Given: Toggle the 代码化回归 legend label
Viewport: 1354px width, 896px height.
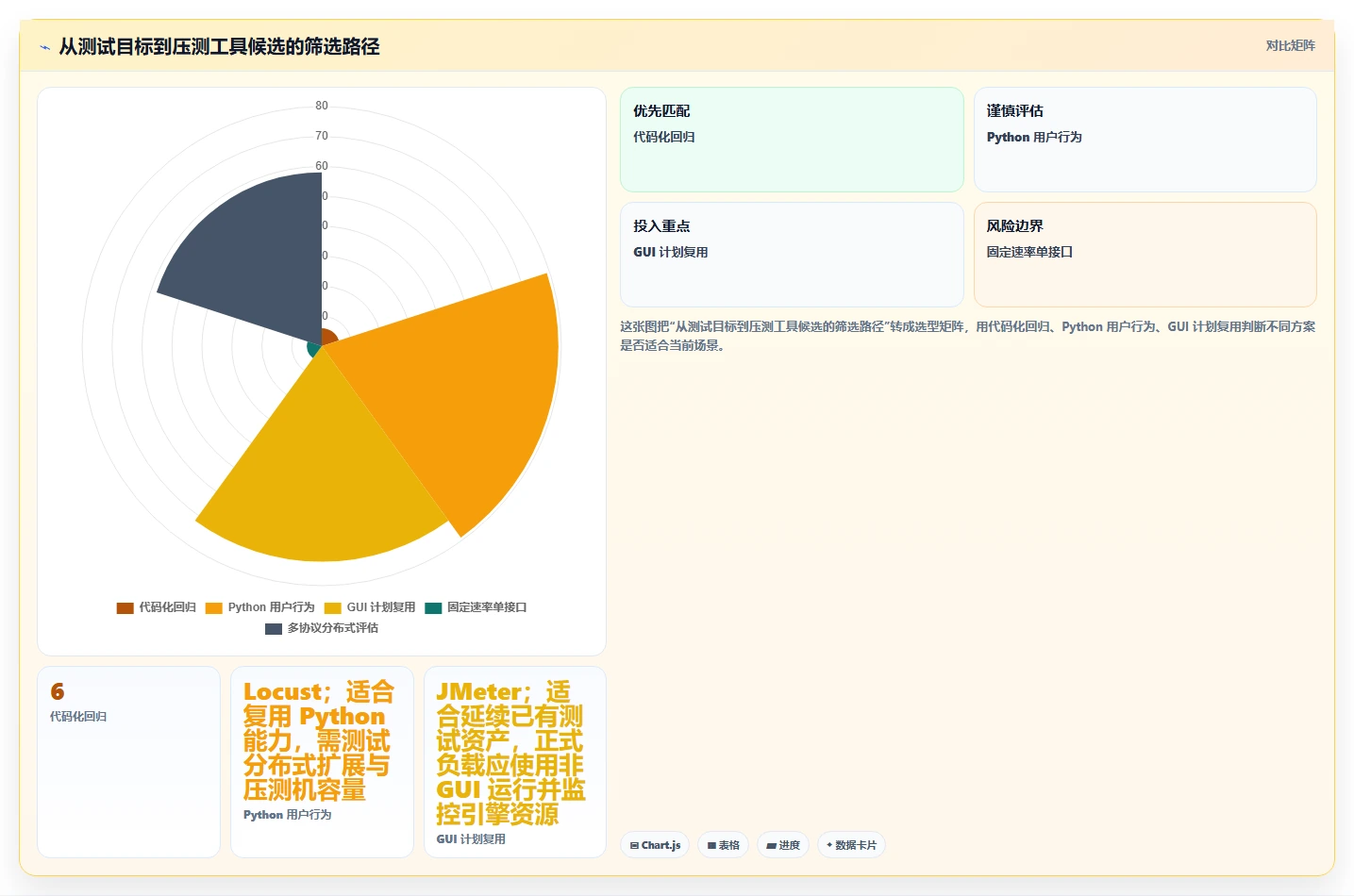Looking at the screenshot, I should 167,607.
